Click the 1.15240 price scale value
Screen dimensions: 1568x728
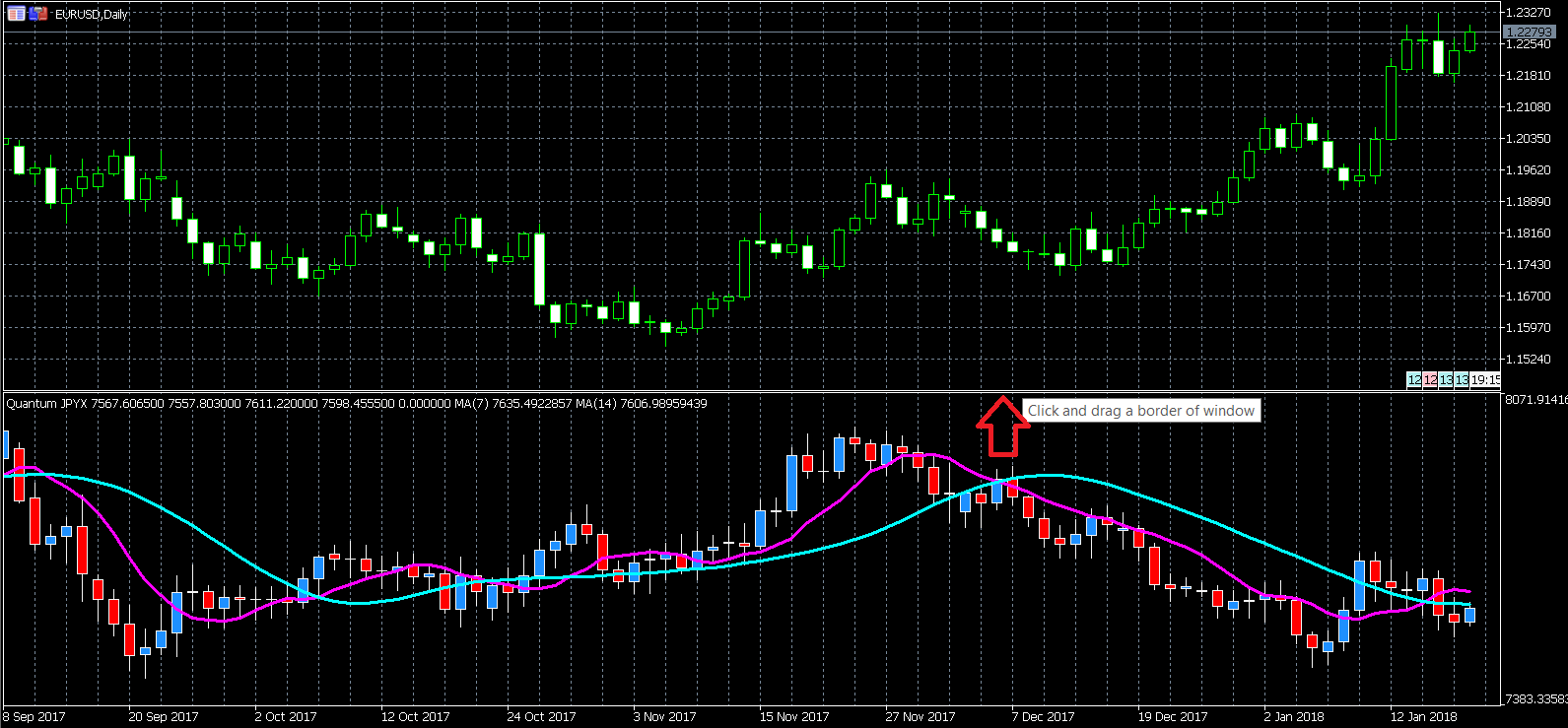coord(1530,360)
